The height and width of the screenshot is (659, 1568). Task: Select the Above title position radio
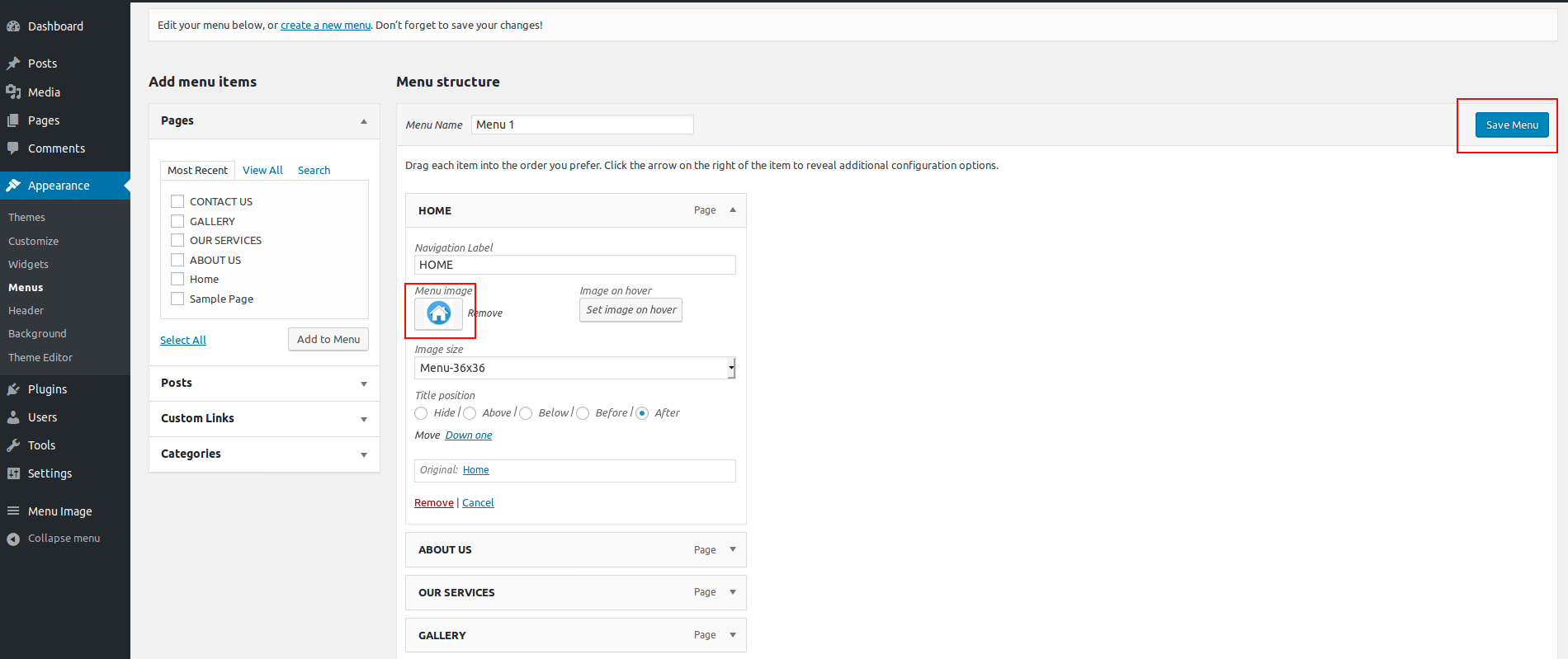point(470,413)
